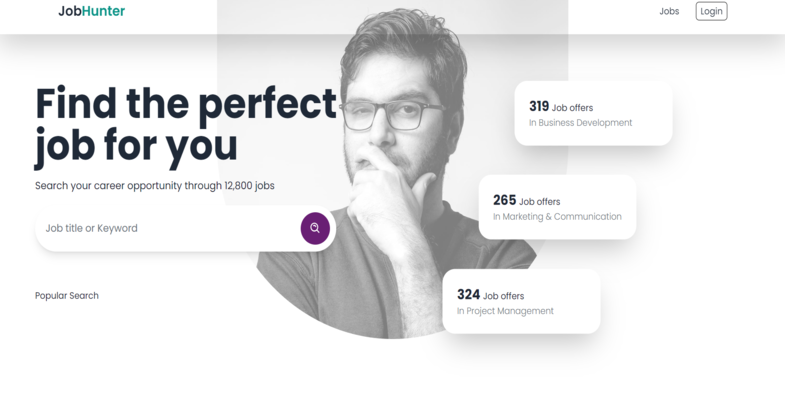Select the In Marketing & Communication label
The width and height of the screenshot is (785, 419).
click(557, 217)
